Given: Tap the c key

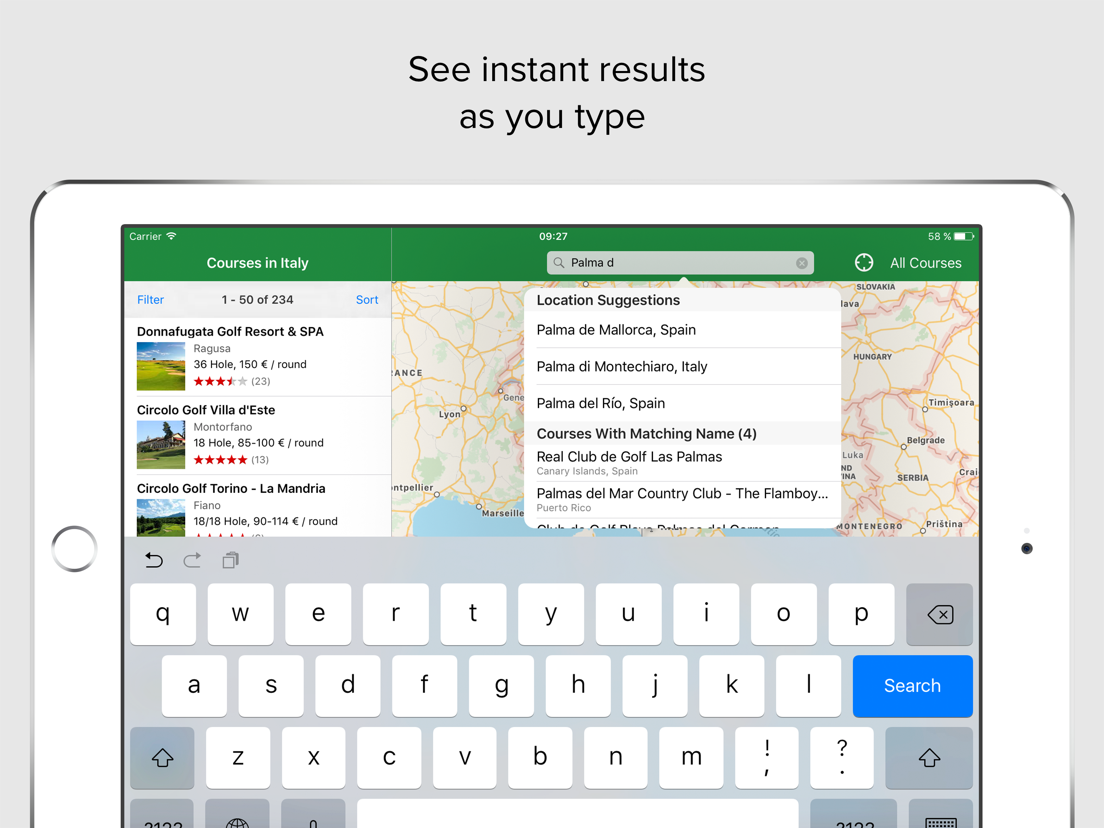Looking at the screenshot, I should (389, 758).
